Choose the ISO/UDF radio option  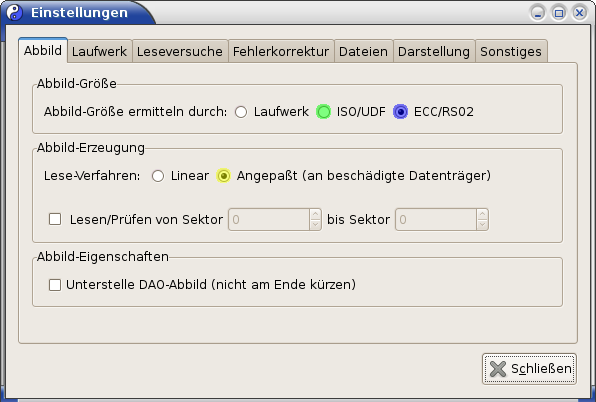323,112
